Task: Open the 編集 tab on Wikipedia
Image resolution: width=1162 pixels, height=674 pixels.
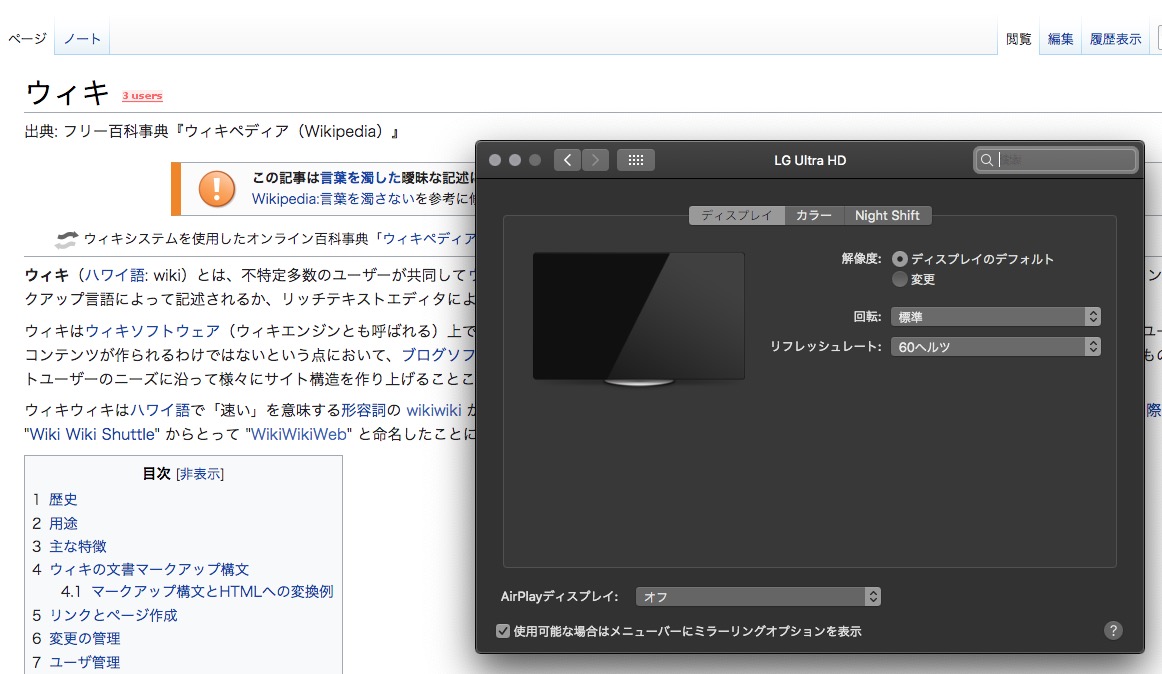Action: click(1060, 39)
